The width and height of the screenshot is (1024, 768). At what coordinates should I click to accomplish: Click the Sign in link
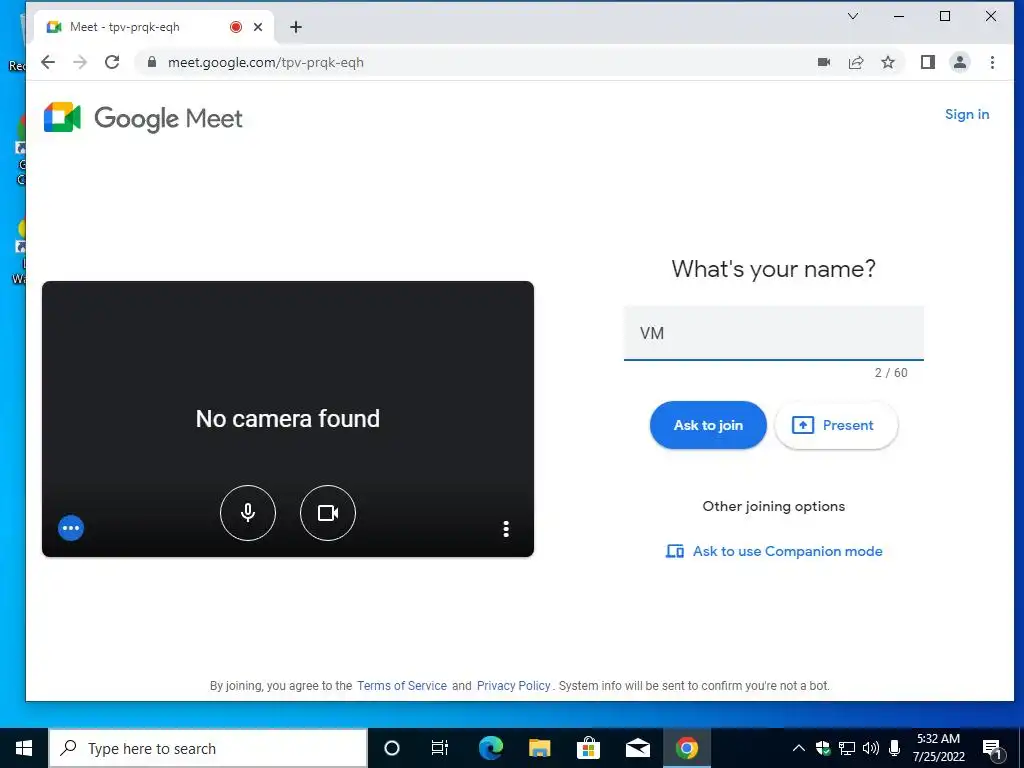[967, 114]
